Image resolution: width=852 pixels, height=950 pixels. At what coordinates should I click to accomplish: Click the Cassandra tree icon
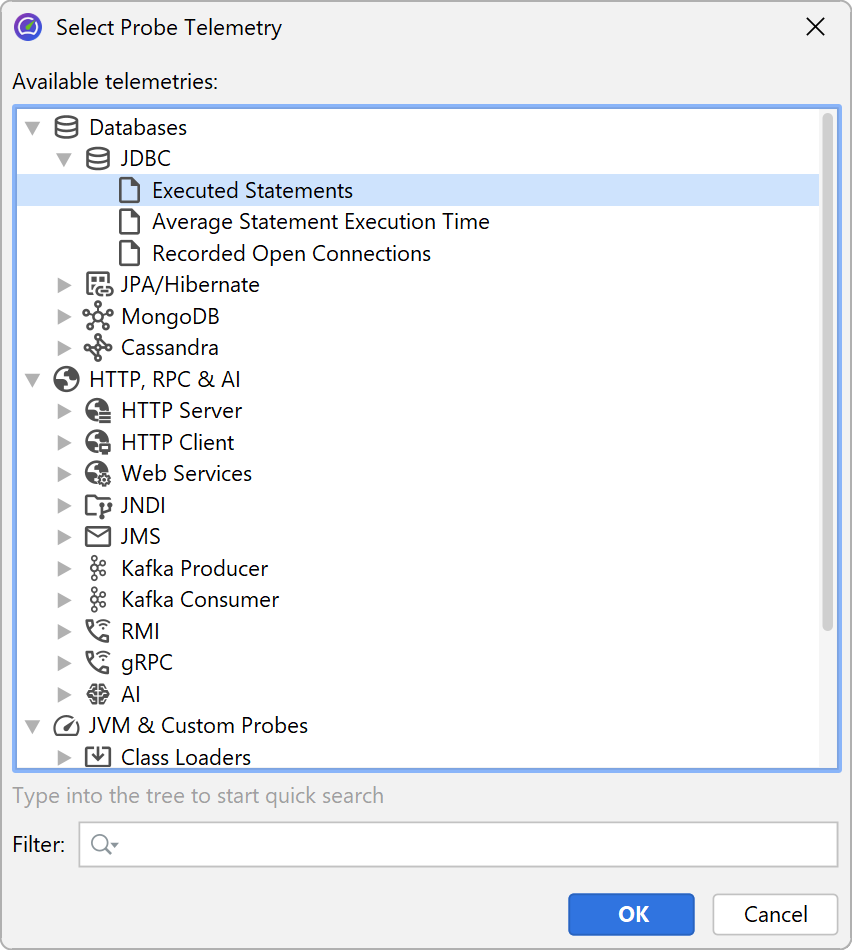coord(98,348)
